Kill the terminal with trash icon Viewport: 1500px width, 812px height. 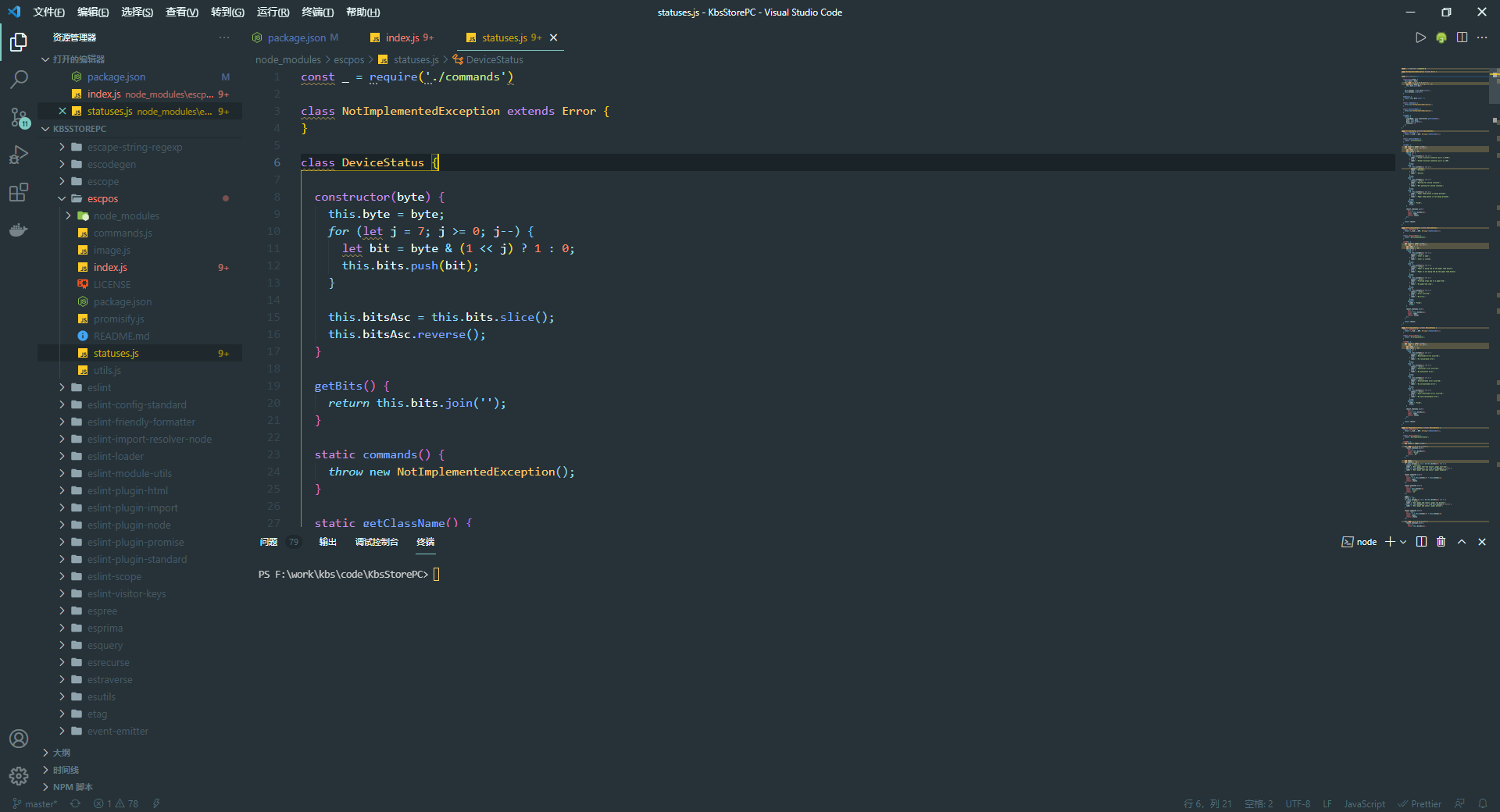click(1441, 542)
